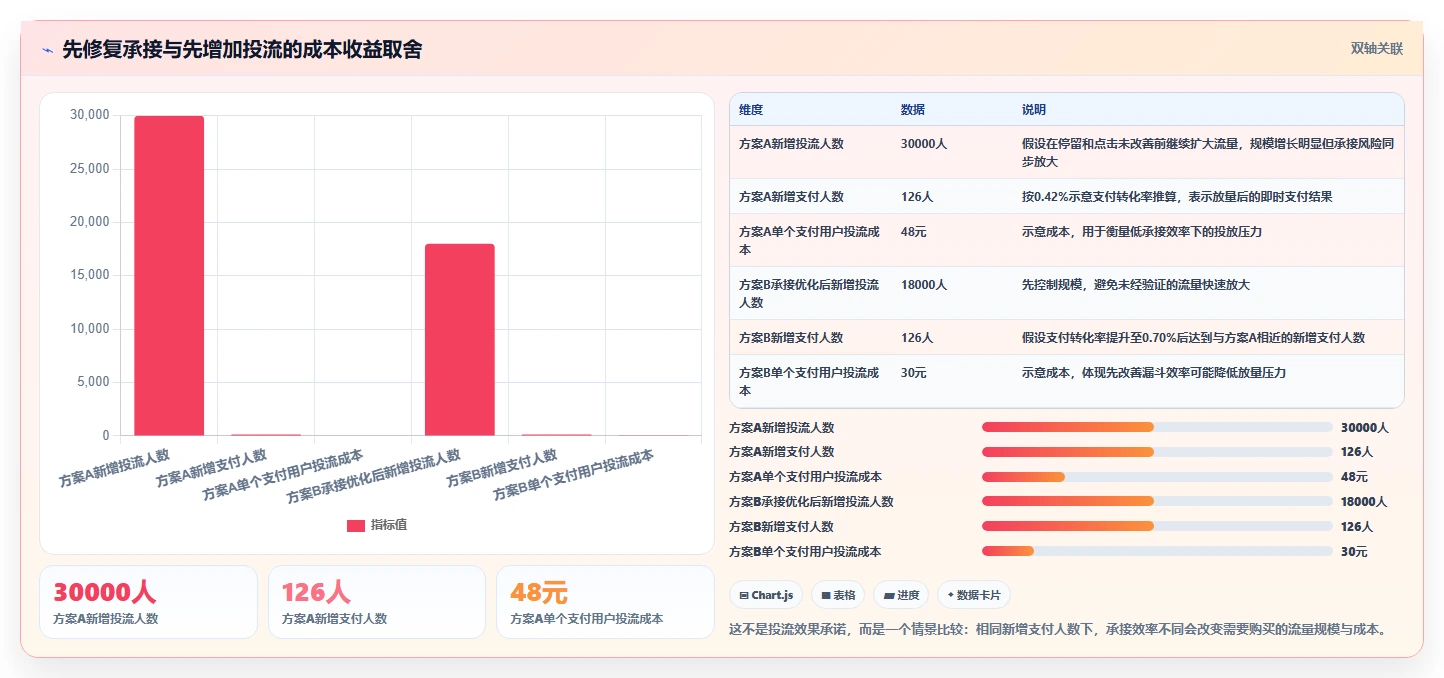Click the table's 方案A新增支付人数 row label
This screenshot has height=678, width=1444.
pos(791,197)
